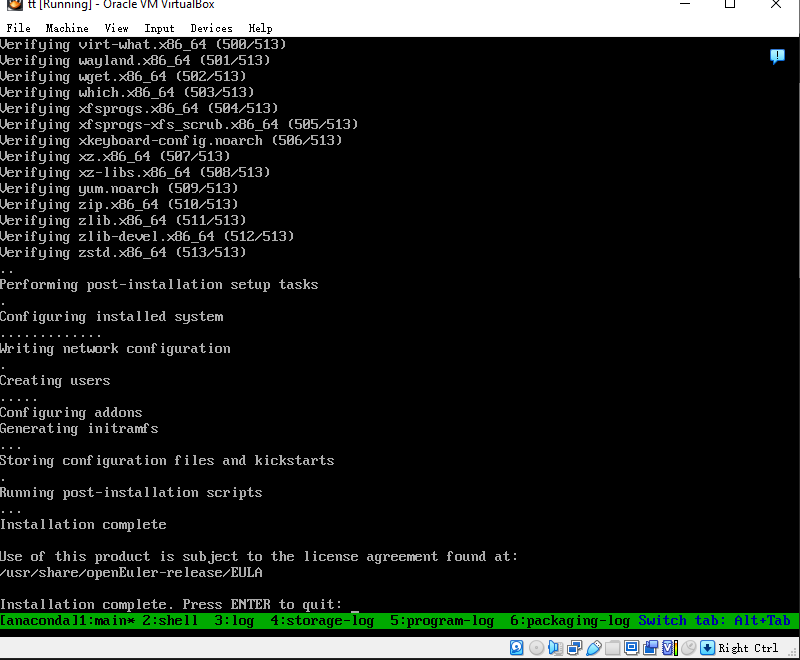Open the blue notification center icon
The width and height of the screenshot is (800, 660).
(x=777, y=57)
